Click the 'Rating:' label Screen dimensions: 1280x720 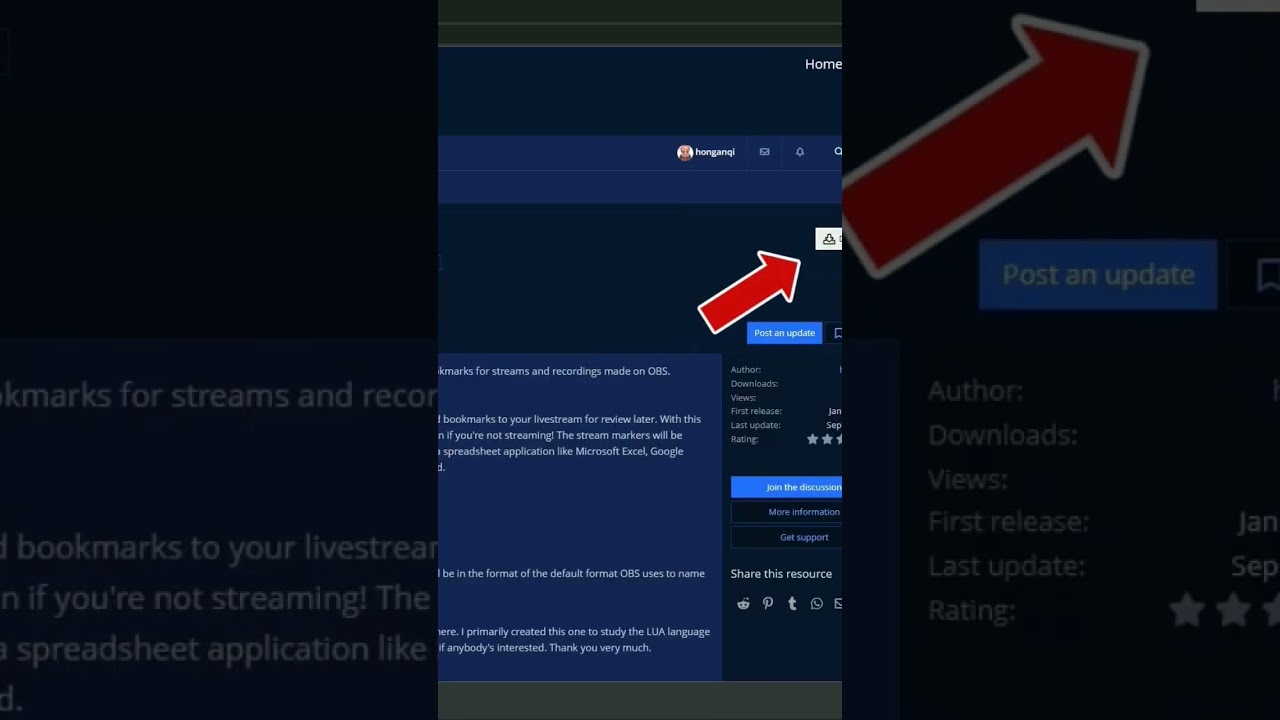point(745,439)
